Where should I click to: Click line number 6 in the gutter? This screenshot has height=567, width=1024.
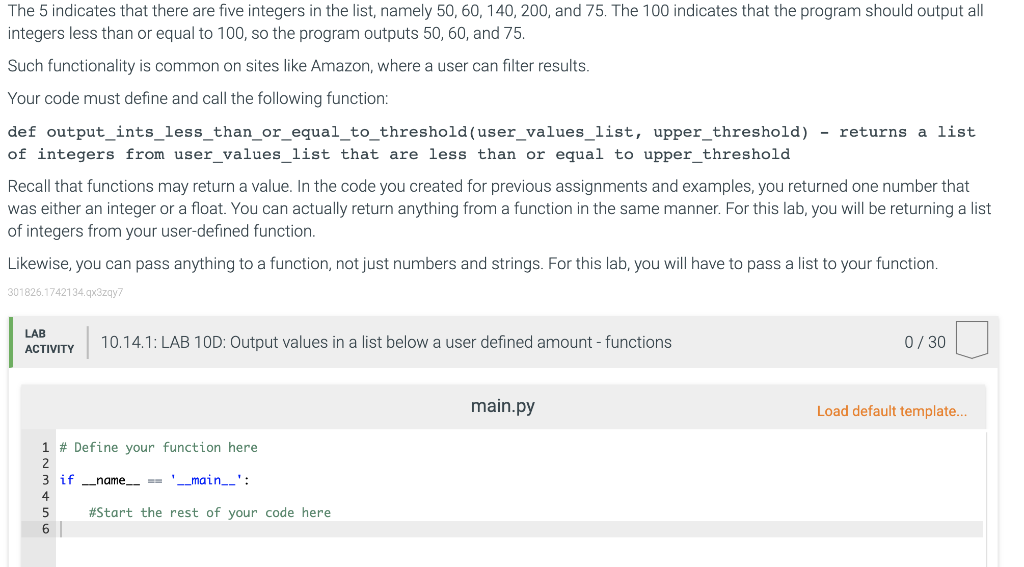coord(45,529)
